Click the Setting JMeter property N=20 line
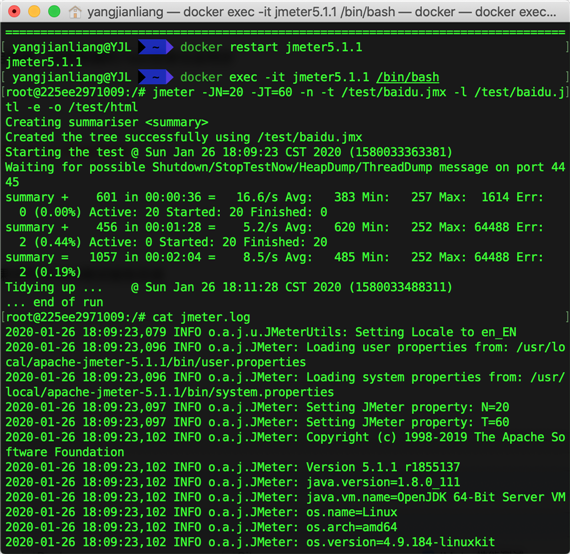Image resolution: width=570 pixels, height=554 pixels. click(x=257, y=407)
